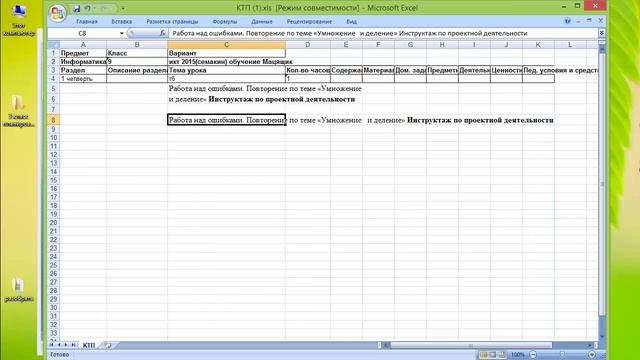Image resolution: width=640 pixels, height=360 pixels.
Task: Maximize the Excel application window
Action: (x=577, y=6)
